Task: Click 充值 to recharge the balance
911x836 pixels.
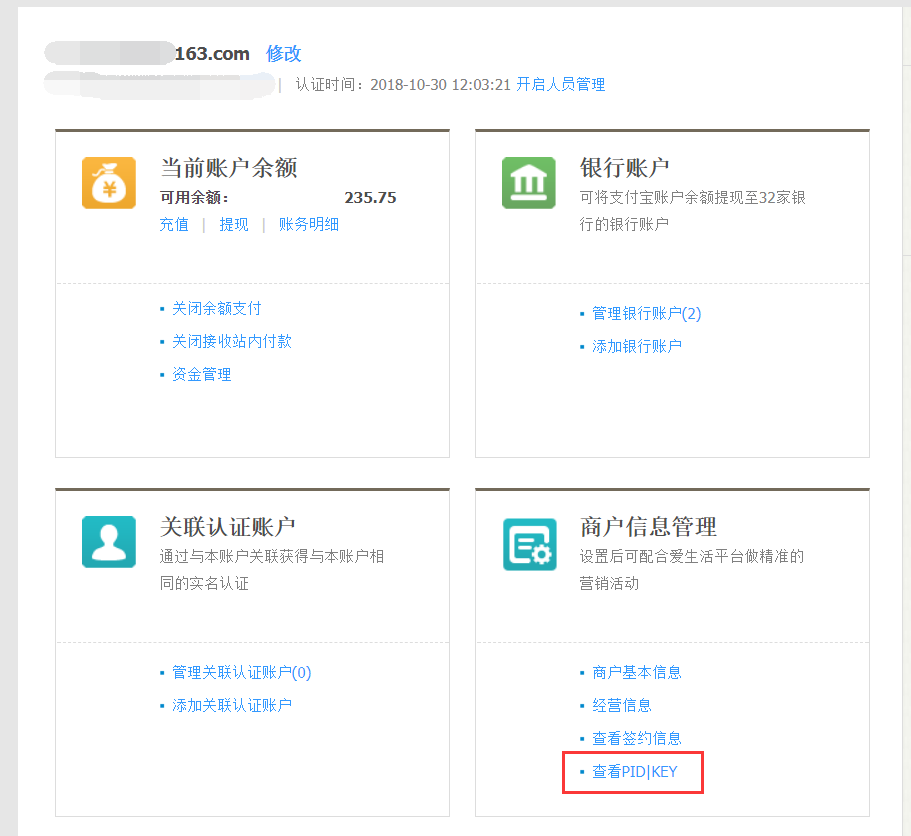Action: pos(174,224)
